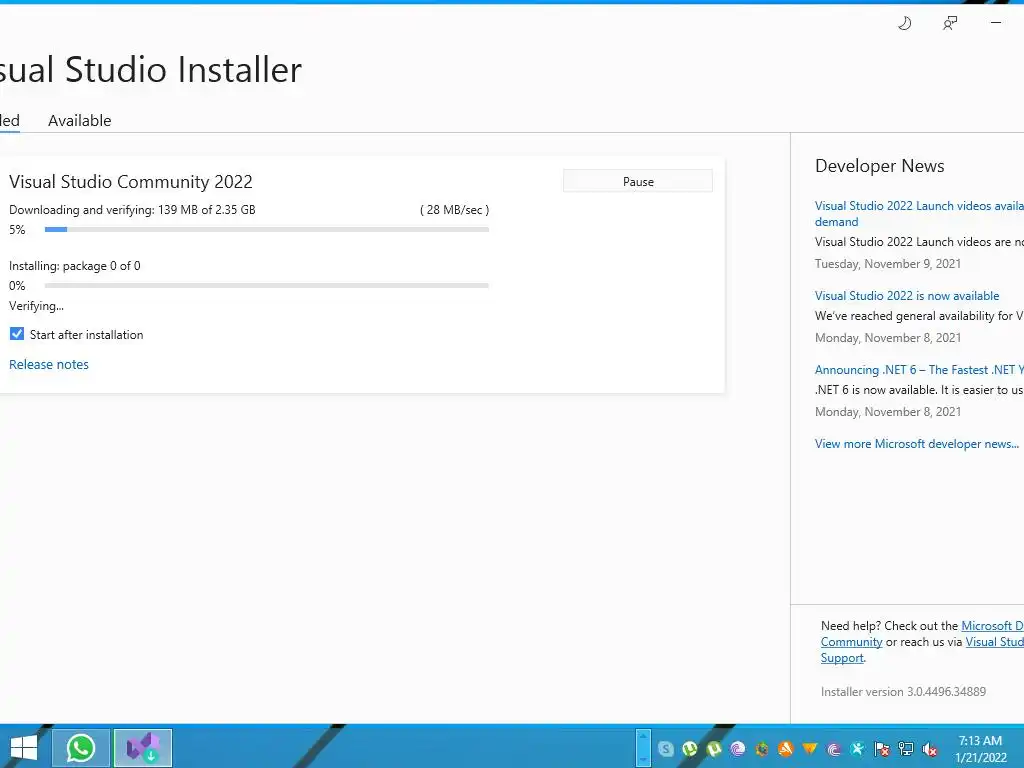Minimize the Visual Studio Installer window

coord(996,23)
